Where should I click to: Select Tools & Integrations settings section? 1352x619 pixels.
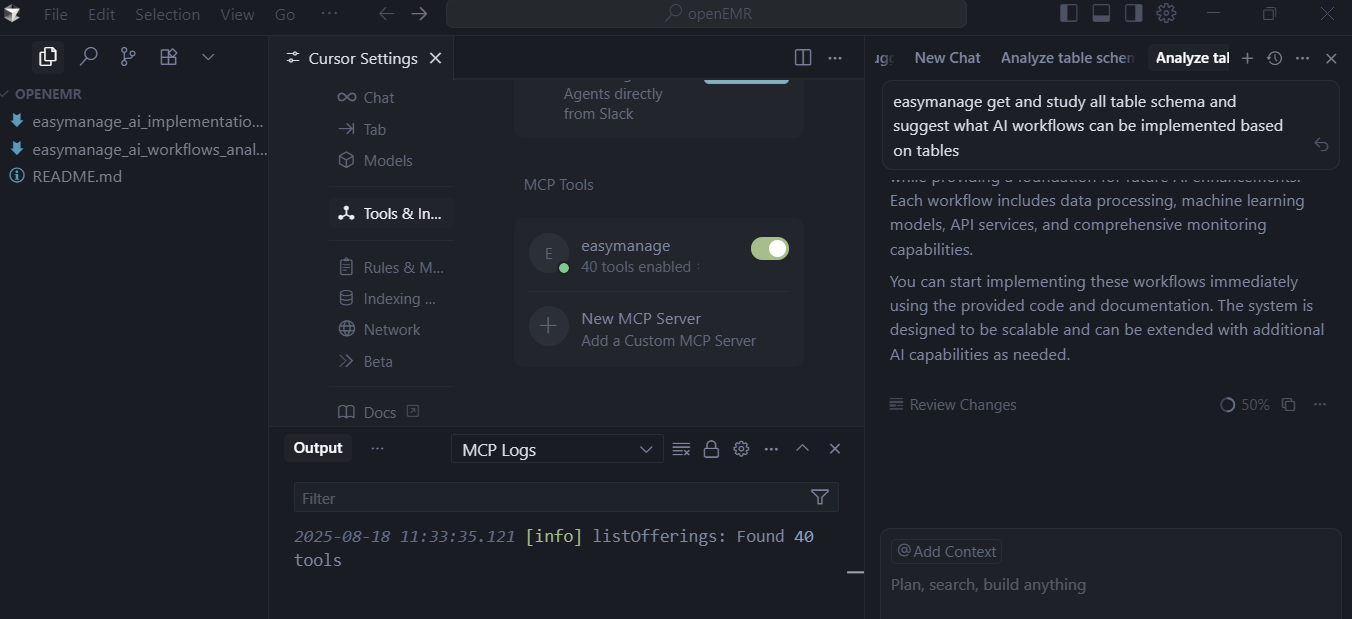click(x=391, y=213)
